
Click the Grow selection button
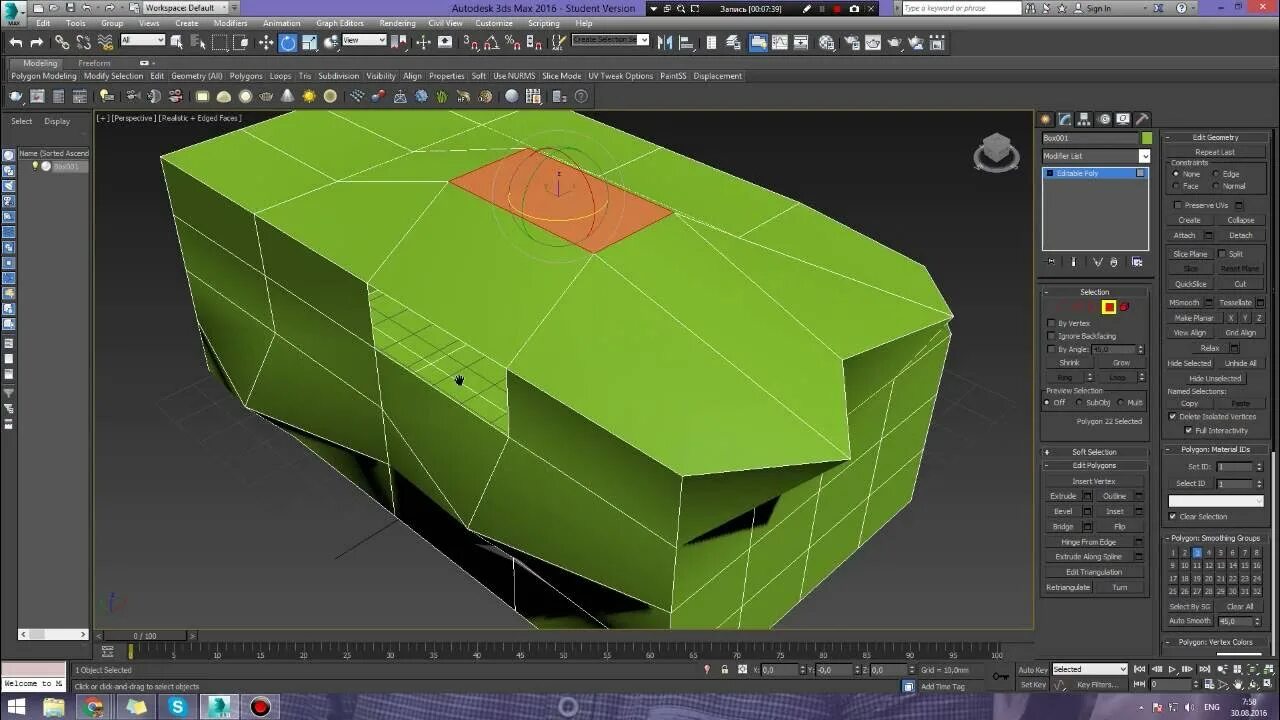[1121, 363]
